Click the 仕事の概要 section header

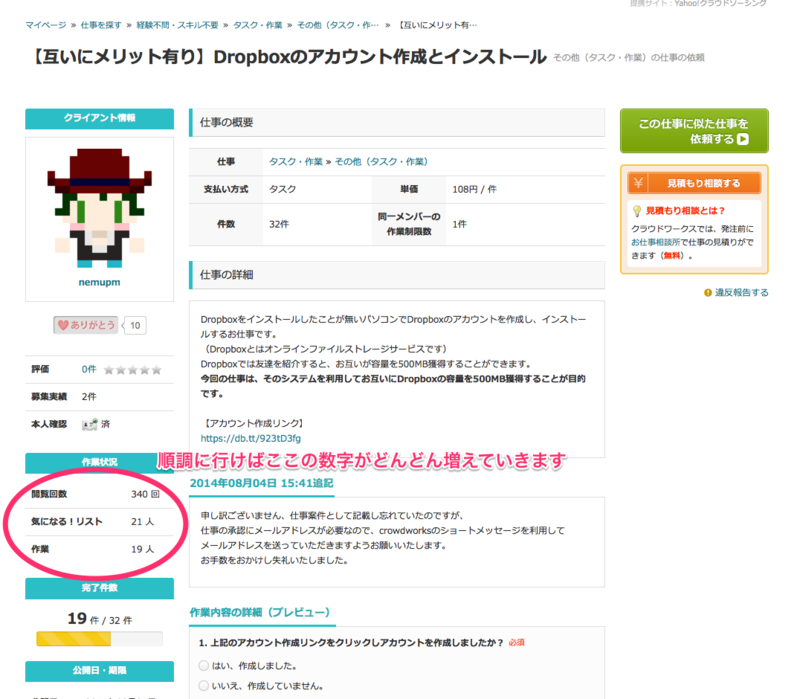397,122
